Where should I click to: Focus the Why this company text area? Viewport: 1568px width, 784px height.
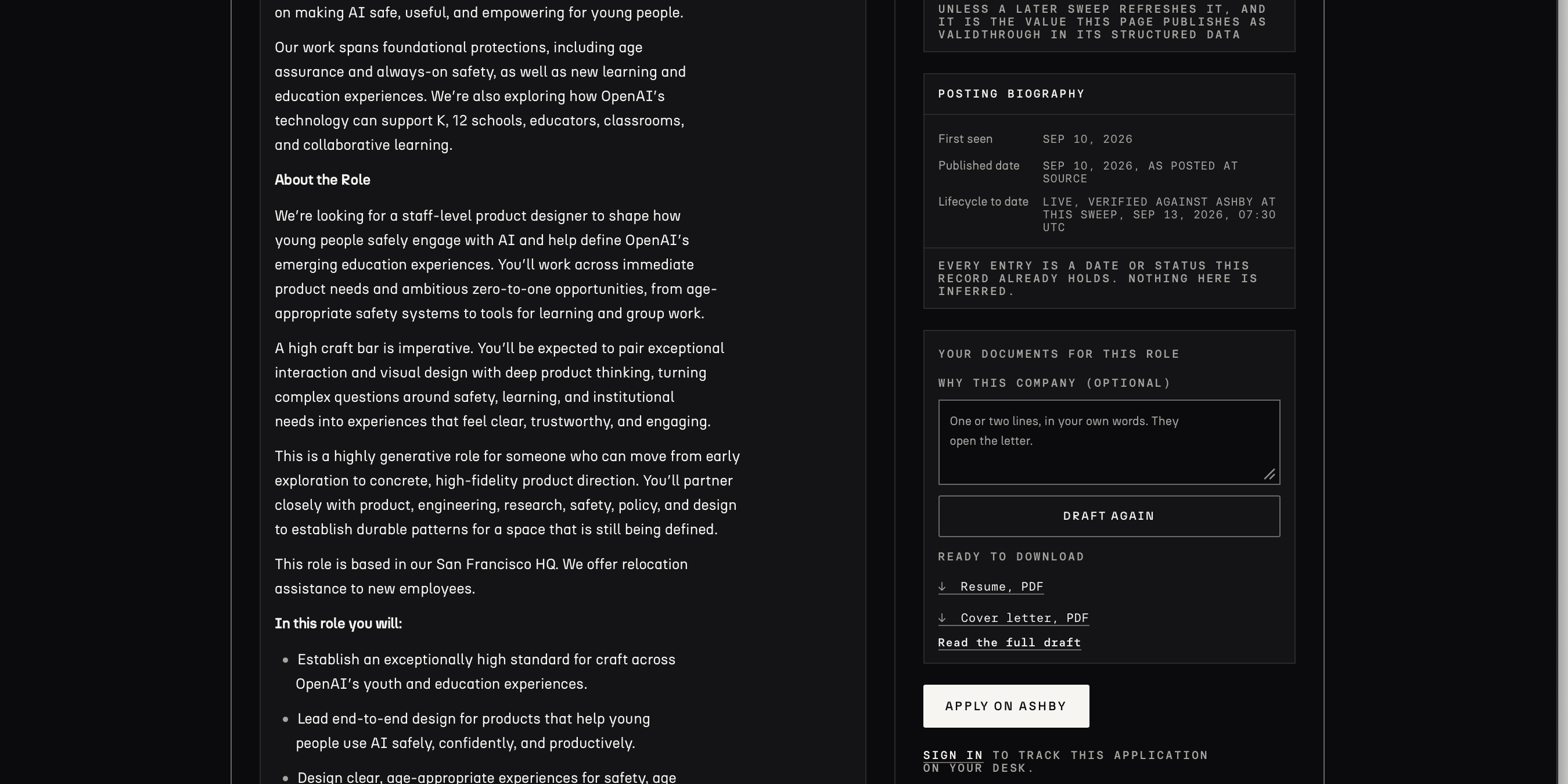coord(1109,443)
